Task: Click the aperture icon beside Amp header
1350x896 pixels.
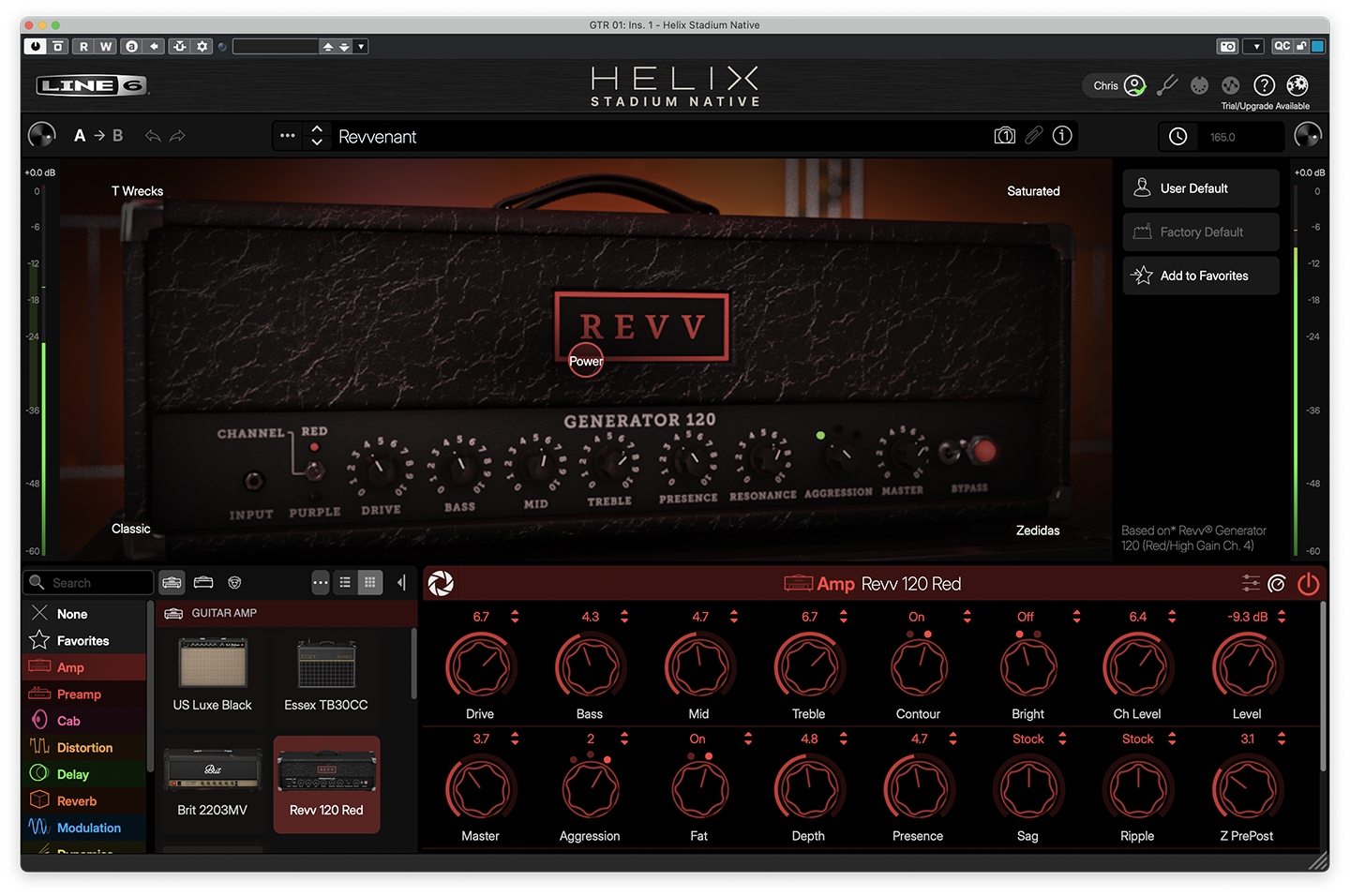Action: point(441,584)
